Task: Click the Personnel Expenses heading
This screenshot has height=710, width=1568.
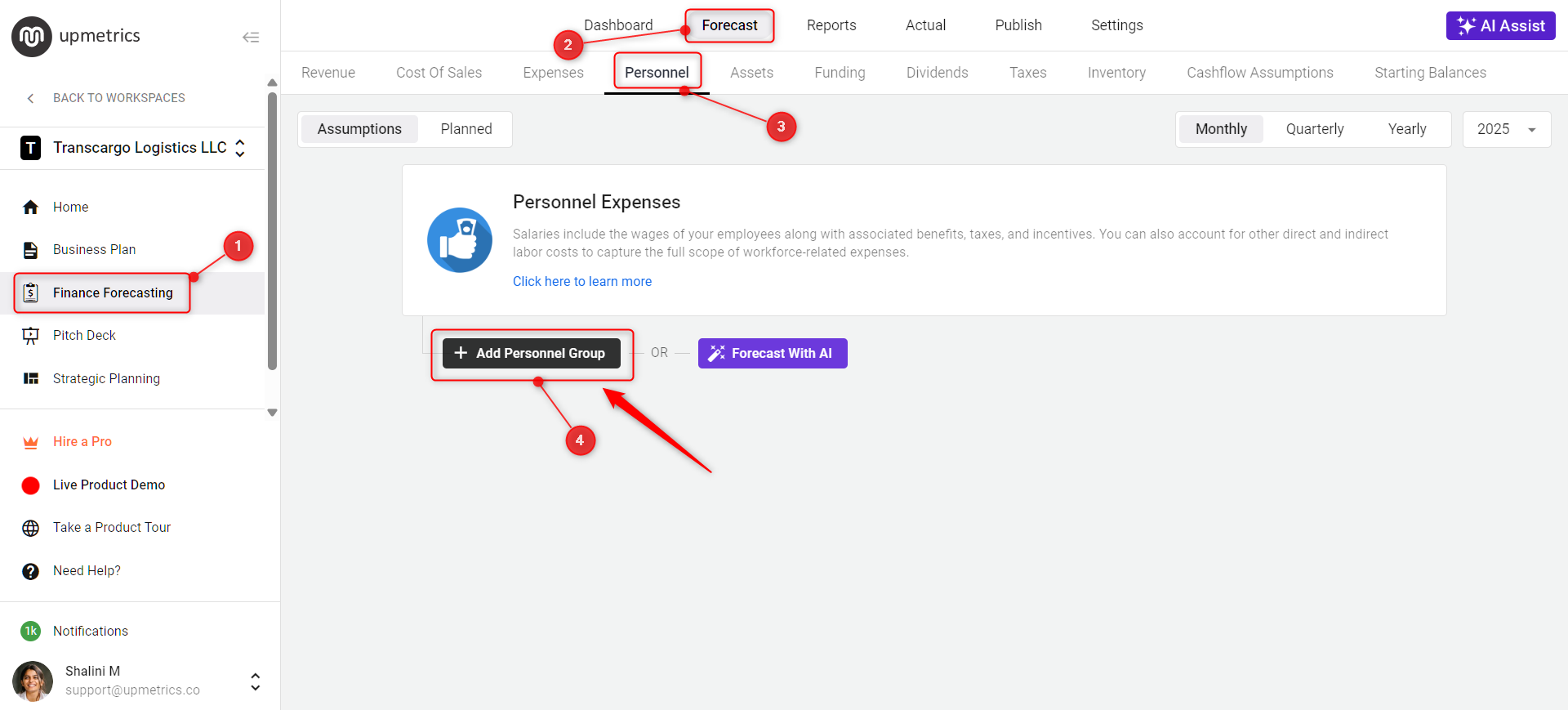Action: pos(596,202)
